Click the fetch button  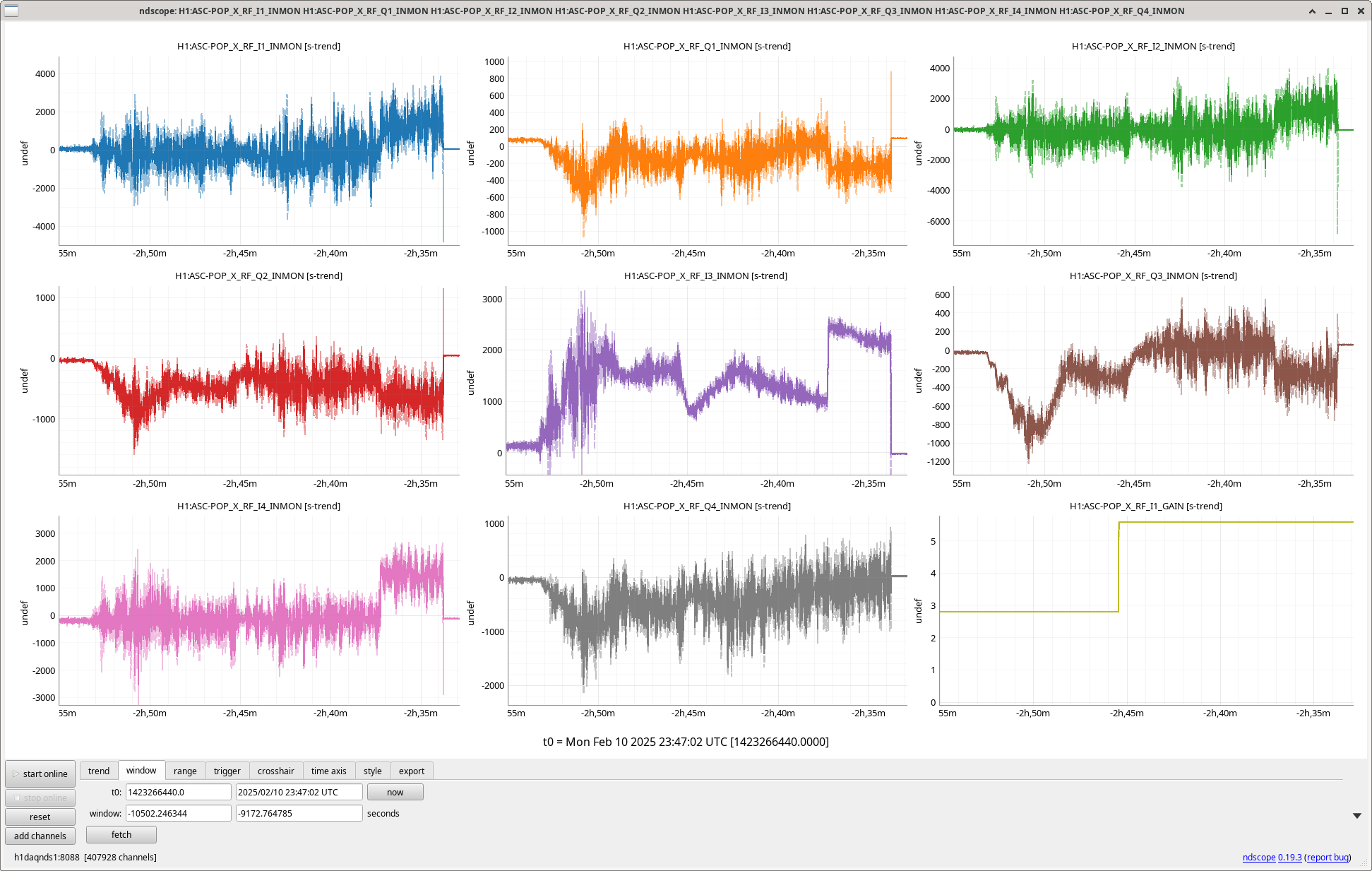coord(121,834)
